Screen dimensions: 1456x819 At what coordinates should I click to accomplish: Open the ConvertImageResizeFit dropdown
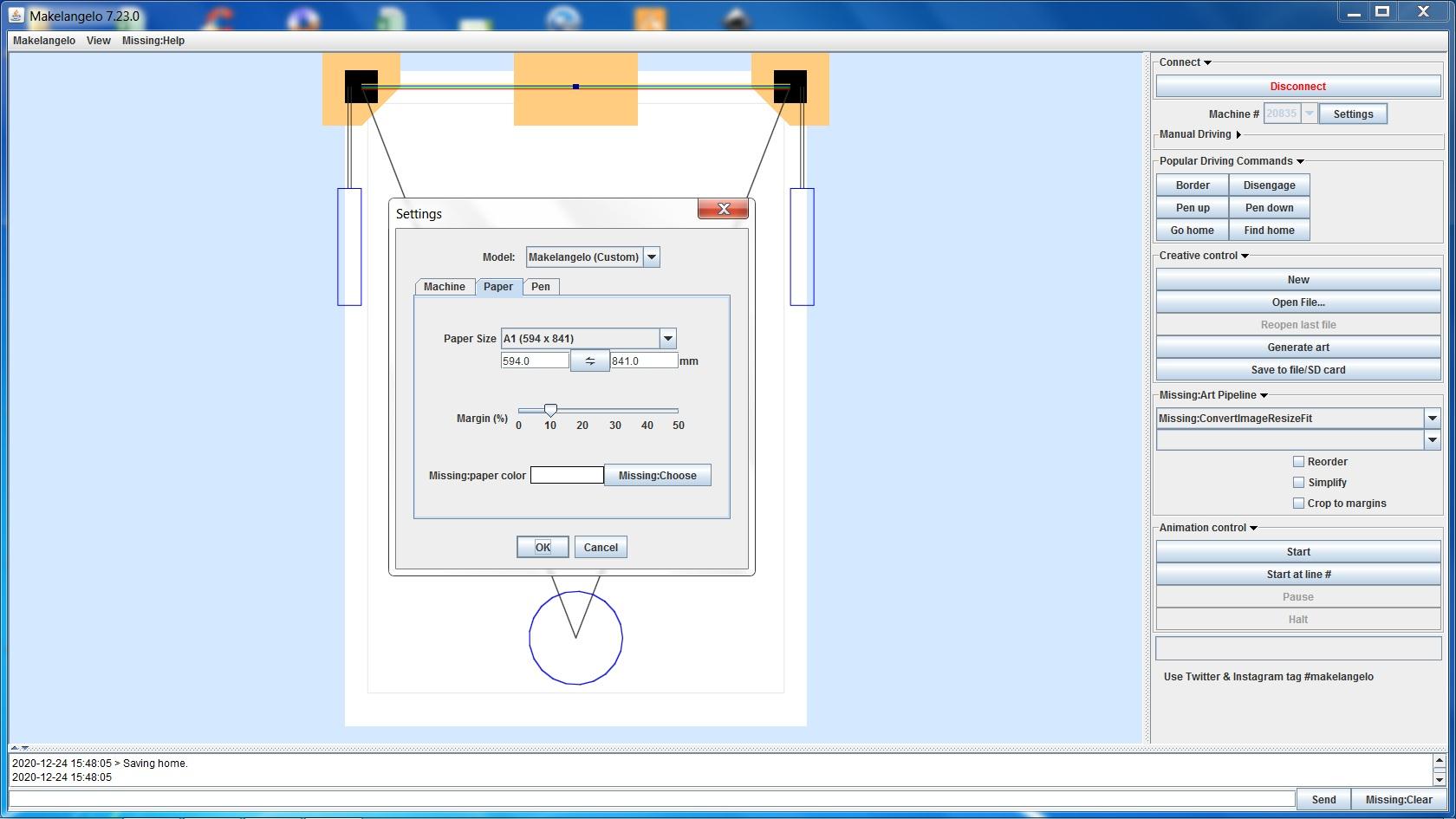[1433, 419]
